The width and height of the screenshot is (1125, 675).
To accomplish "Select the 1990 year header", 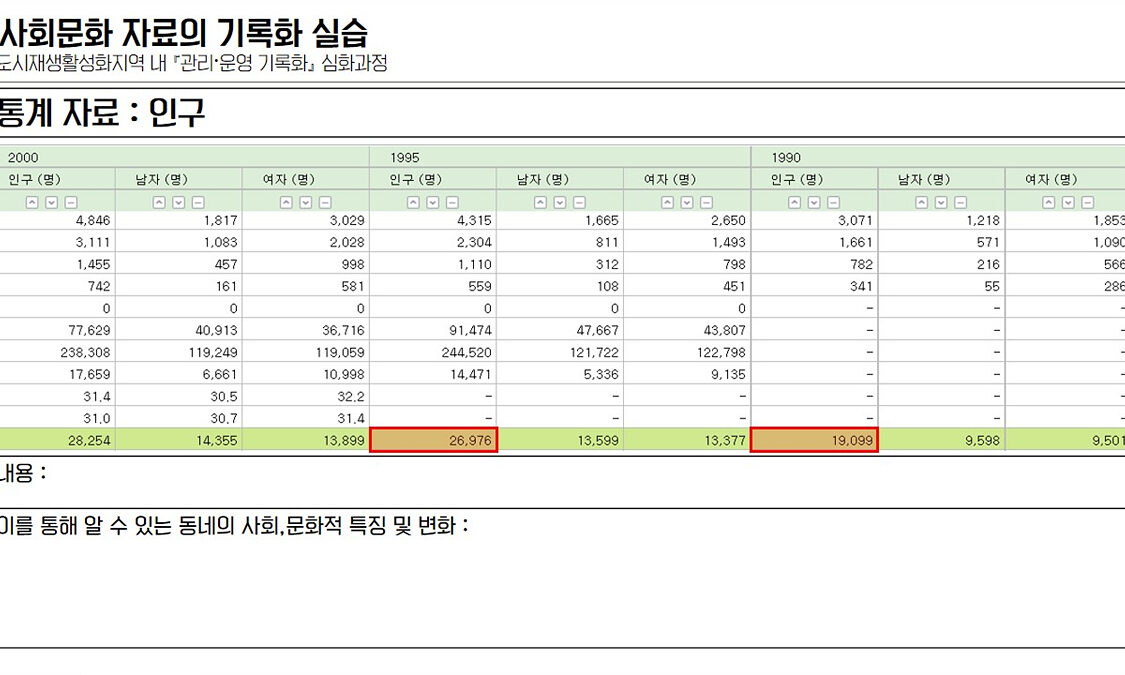I will [x=786, y=158].
